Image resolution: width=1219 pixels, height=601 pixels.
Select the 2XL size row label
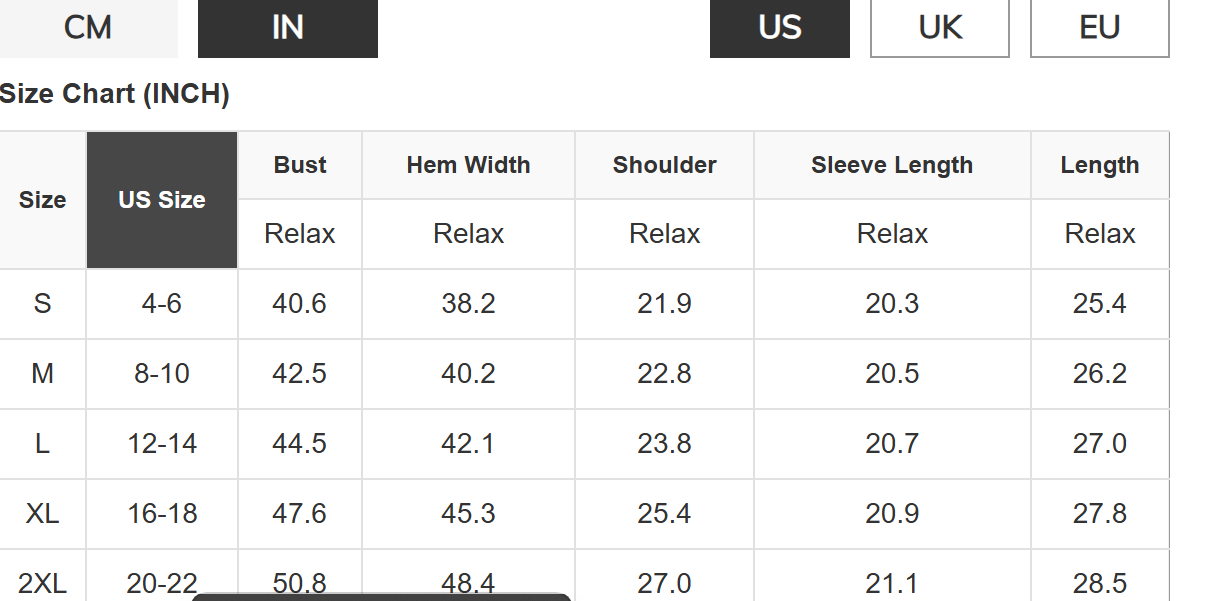[42, 582]
